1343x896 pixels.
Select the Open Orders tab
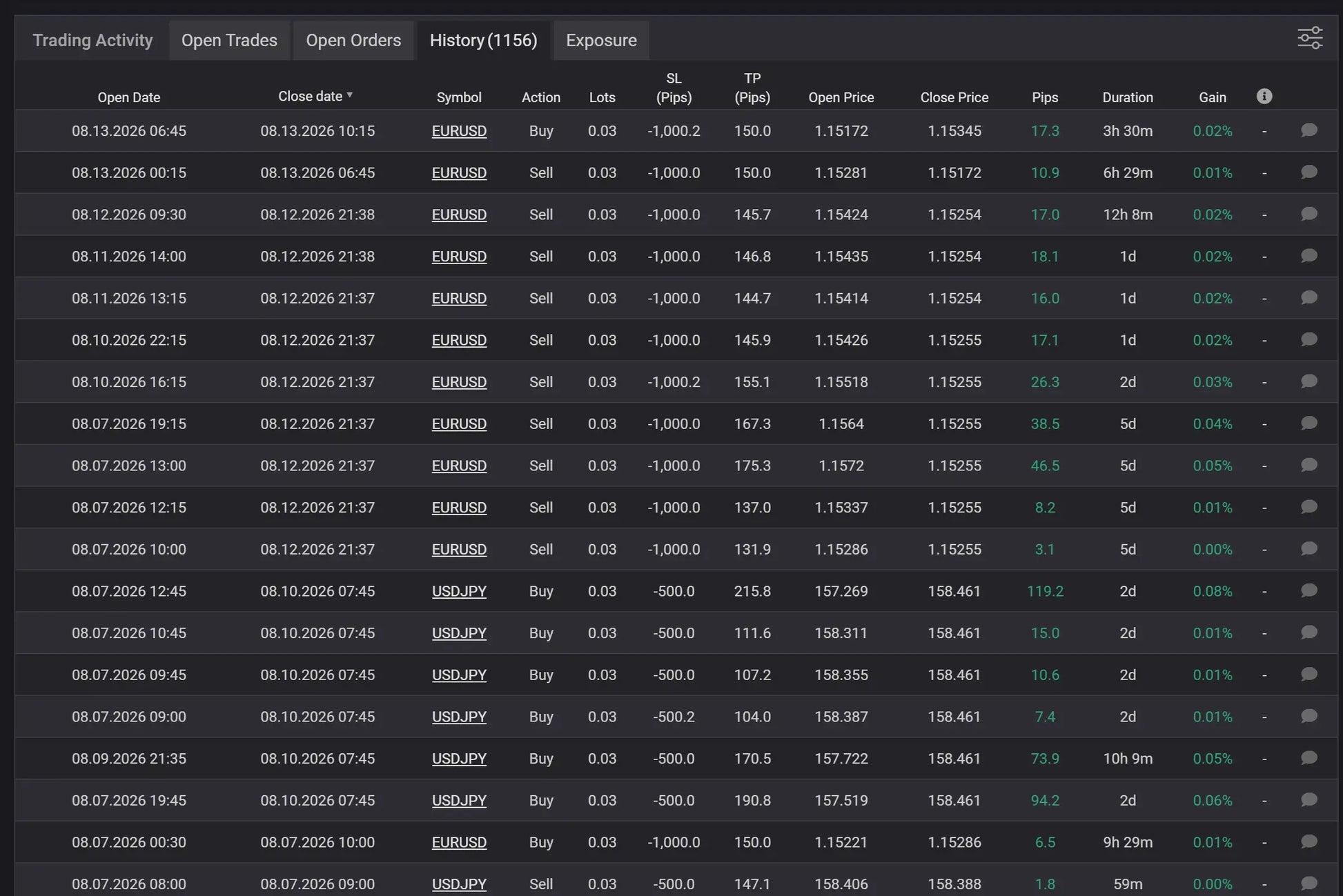click(x=353, y=41)
